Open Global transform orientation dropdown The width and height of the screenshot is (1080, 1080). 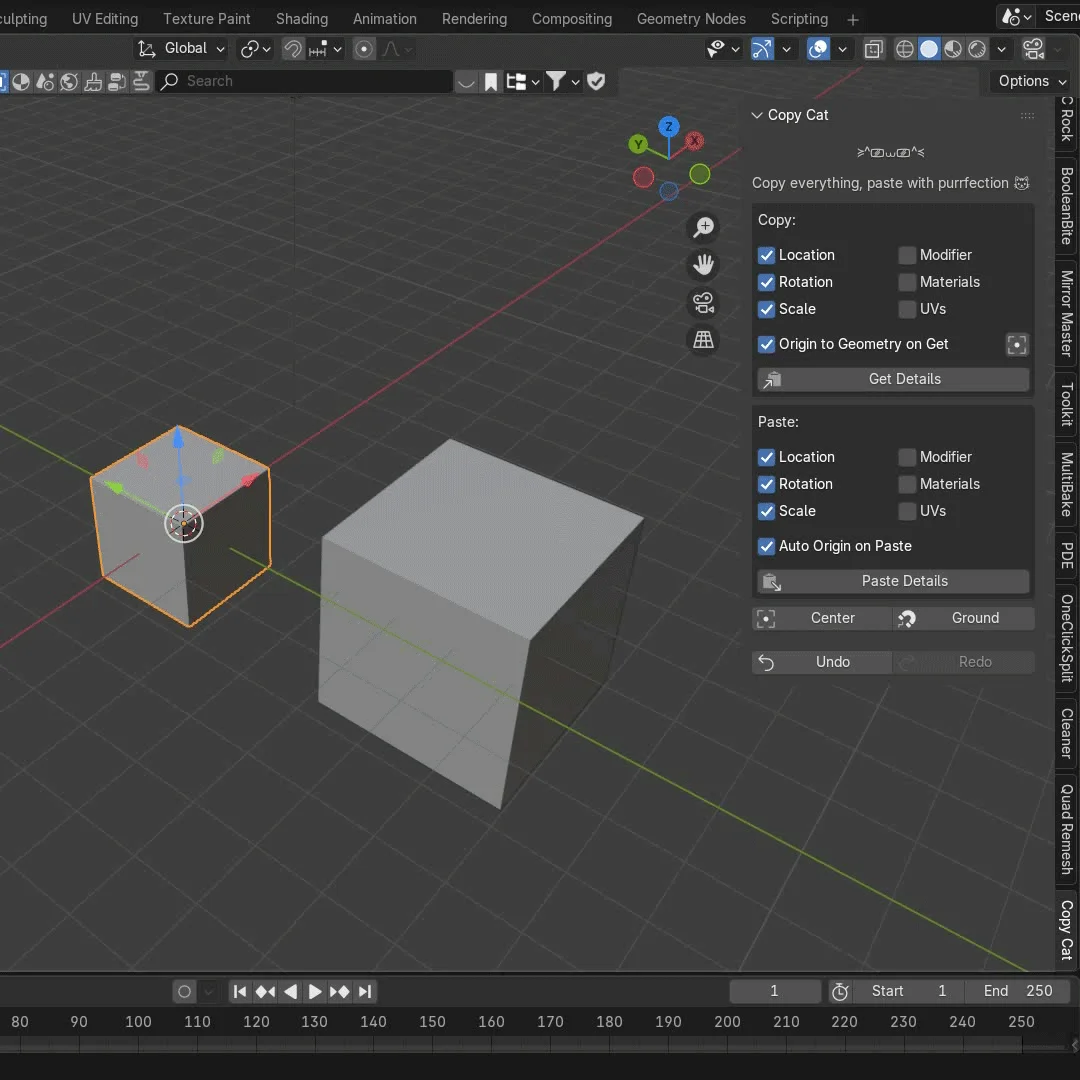point(182,49)
